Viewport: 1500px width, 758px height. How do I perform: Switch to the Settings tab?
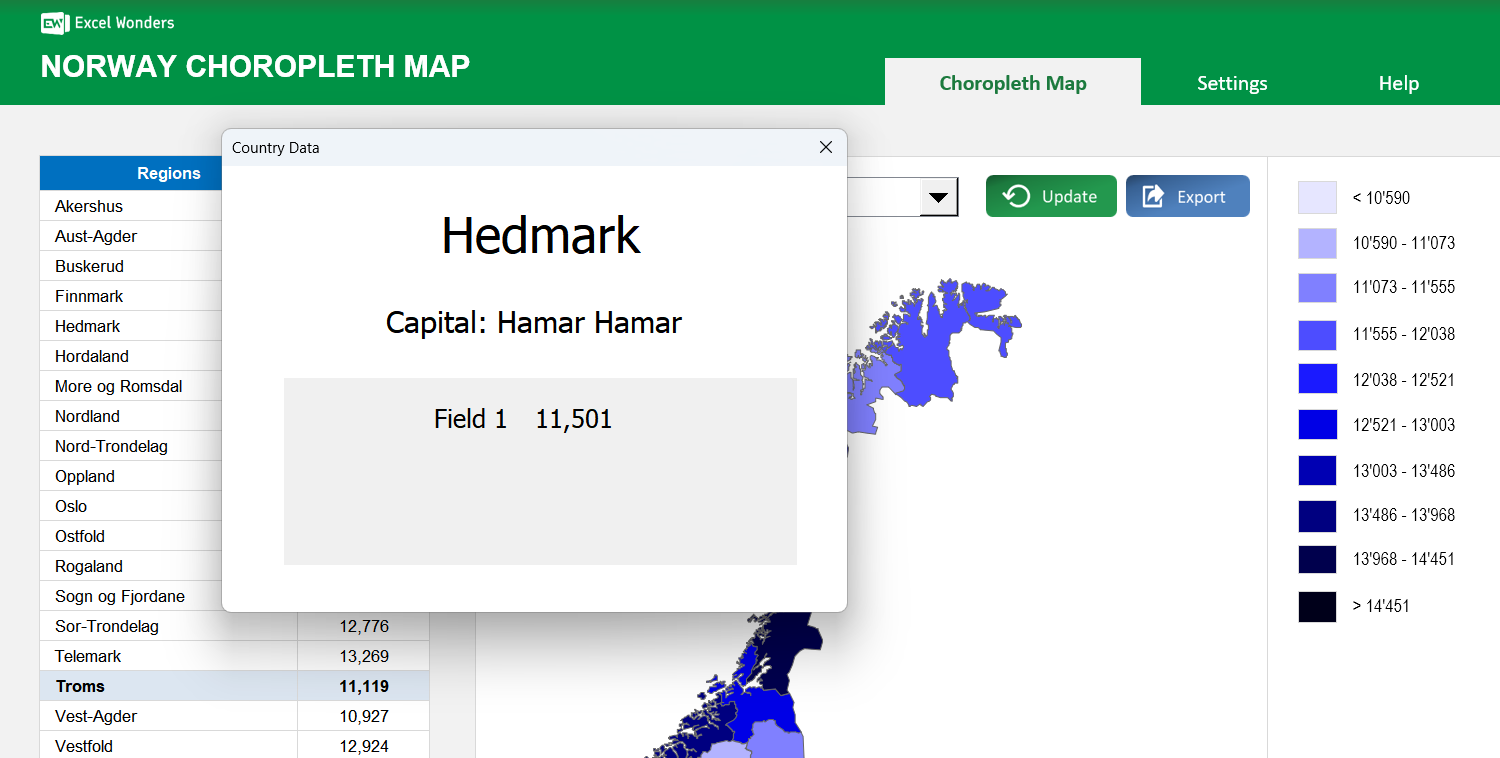1231,83
